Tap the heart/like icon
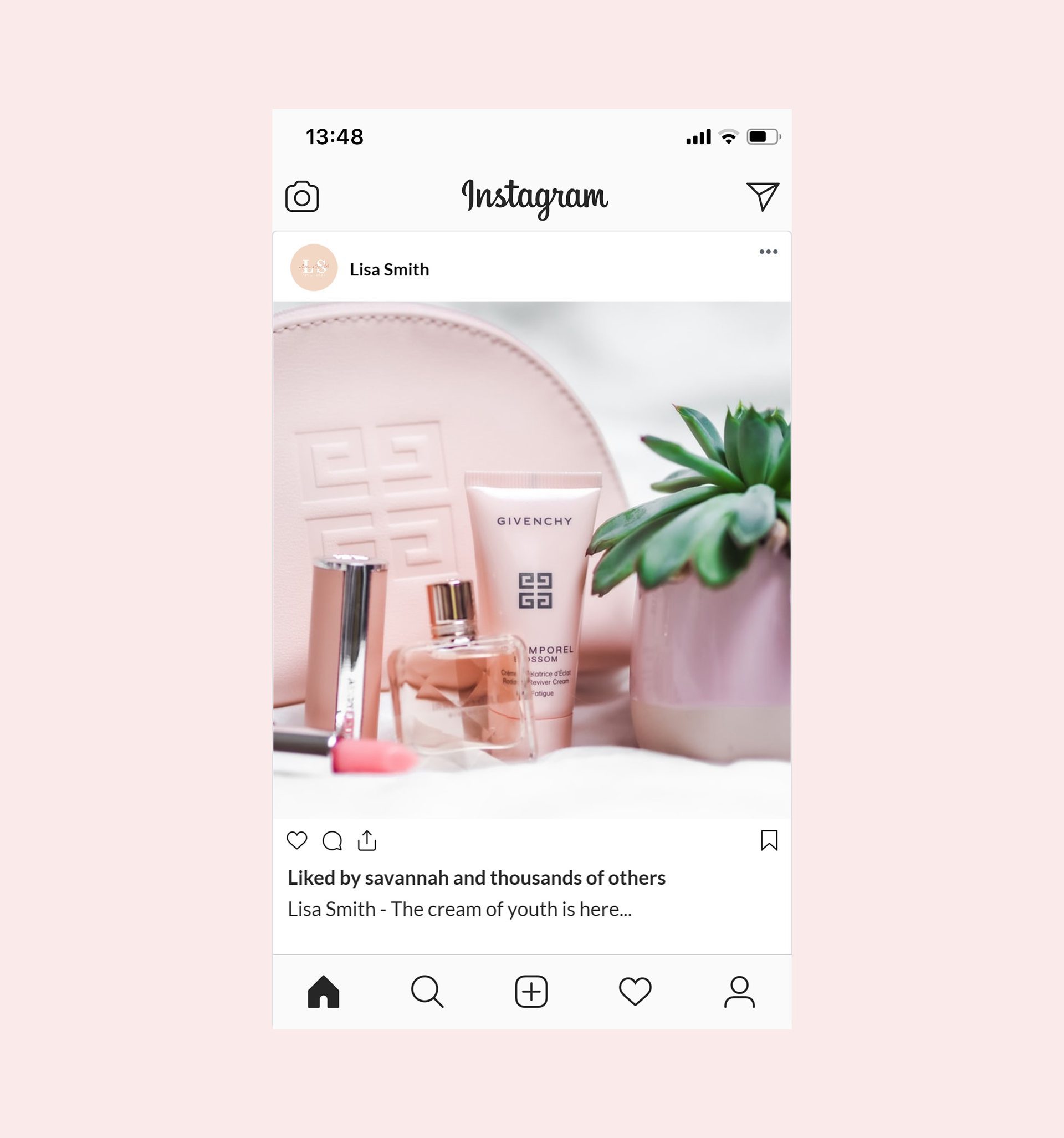This screenshot has width=1064, height=1138. 297,840
